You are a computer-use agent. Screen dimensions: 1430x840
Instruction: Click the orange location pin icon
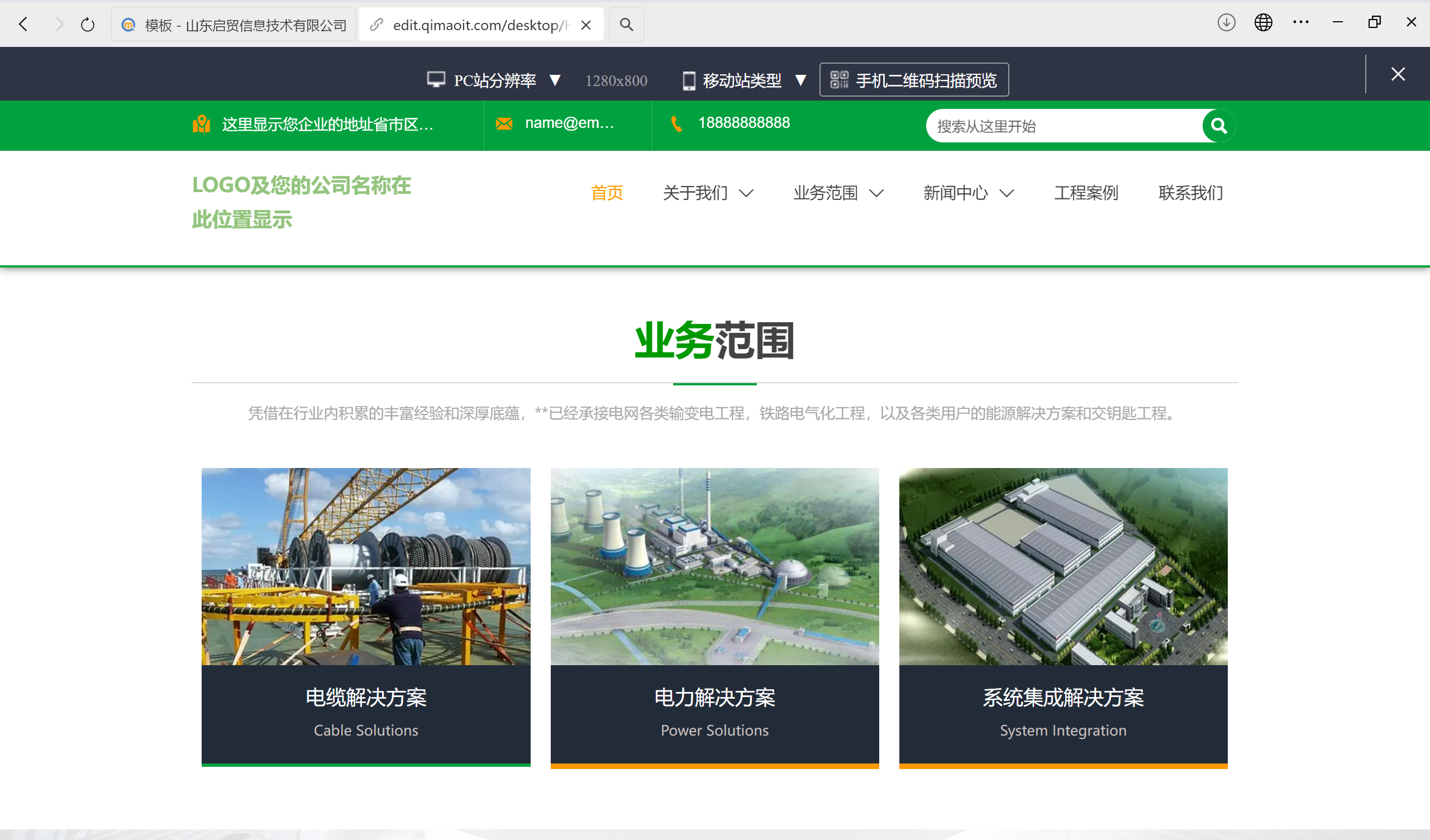(203, 124)
